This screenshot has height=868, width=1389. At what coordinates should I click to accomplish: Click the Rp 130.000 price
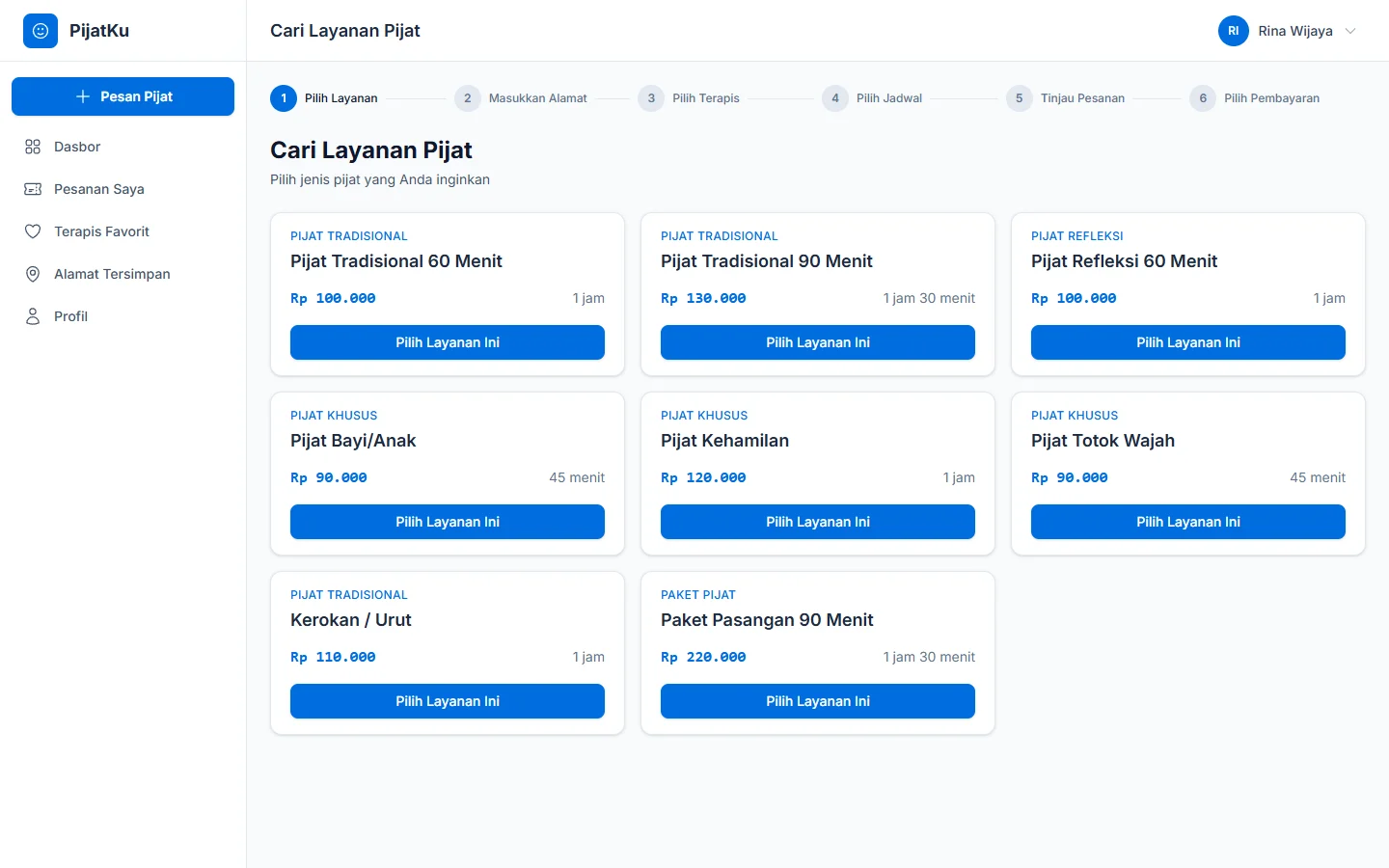pyautogui.click(x=703, y=298)
